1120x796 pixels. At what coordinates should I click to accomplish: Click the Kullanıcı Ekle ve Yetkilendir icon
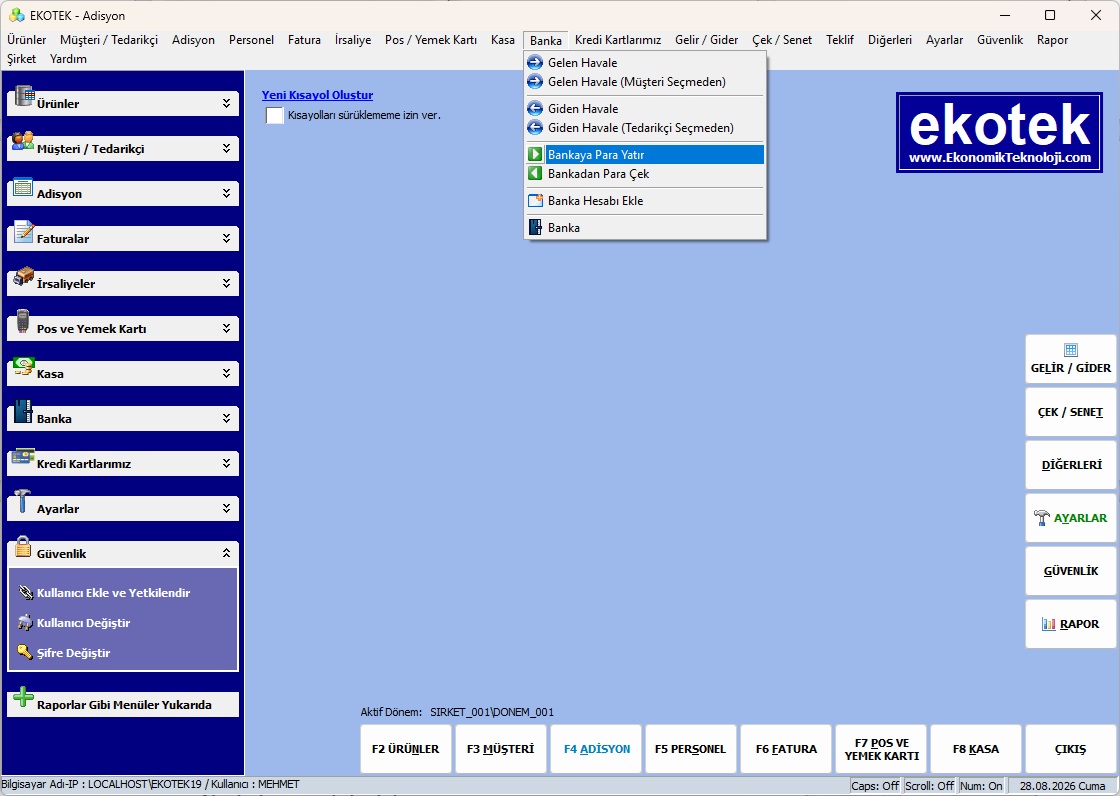click(x=26, y=592)
